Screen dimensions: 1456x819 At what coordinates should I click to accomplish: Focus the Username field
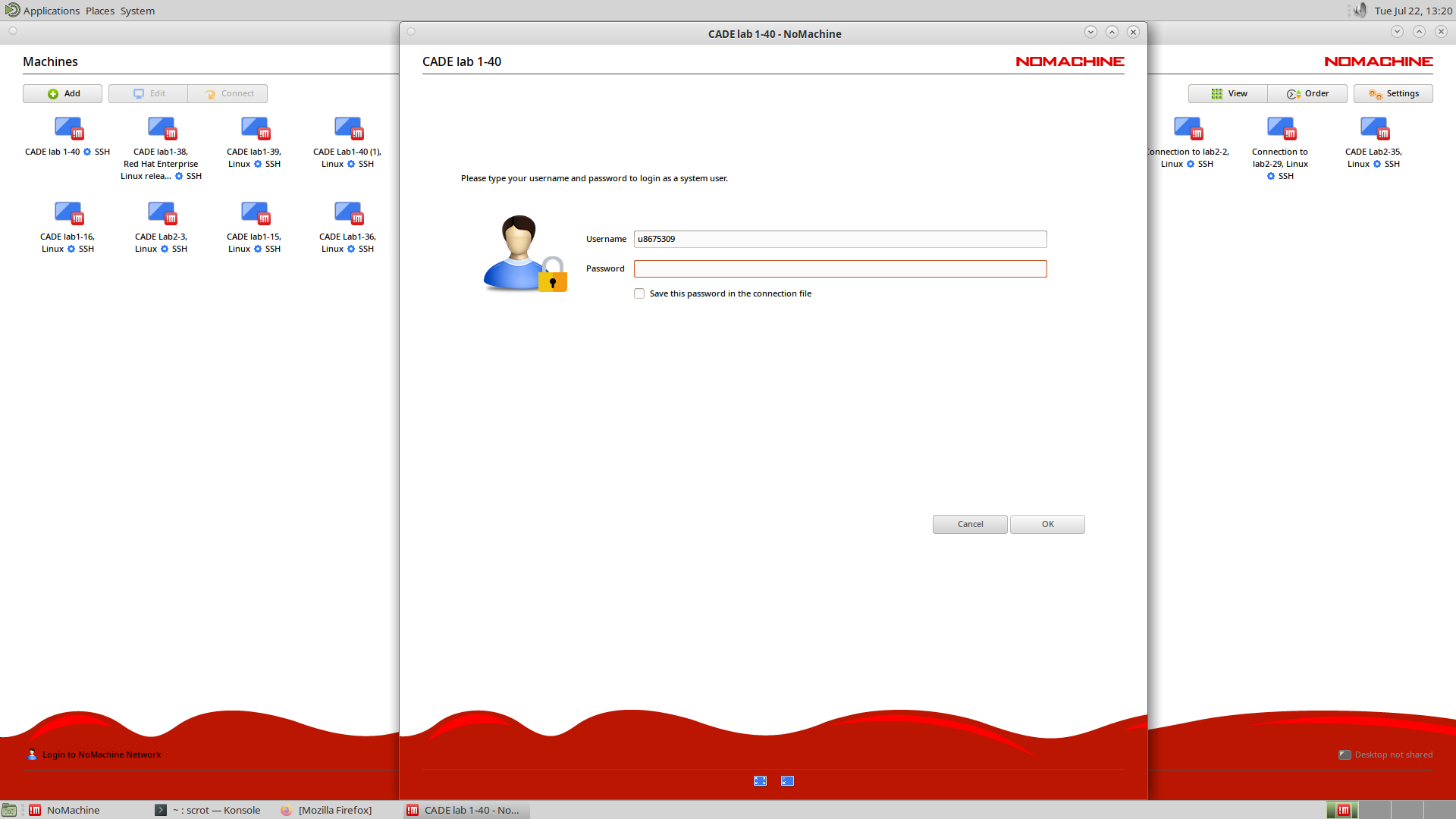coord(840,239)
